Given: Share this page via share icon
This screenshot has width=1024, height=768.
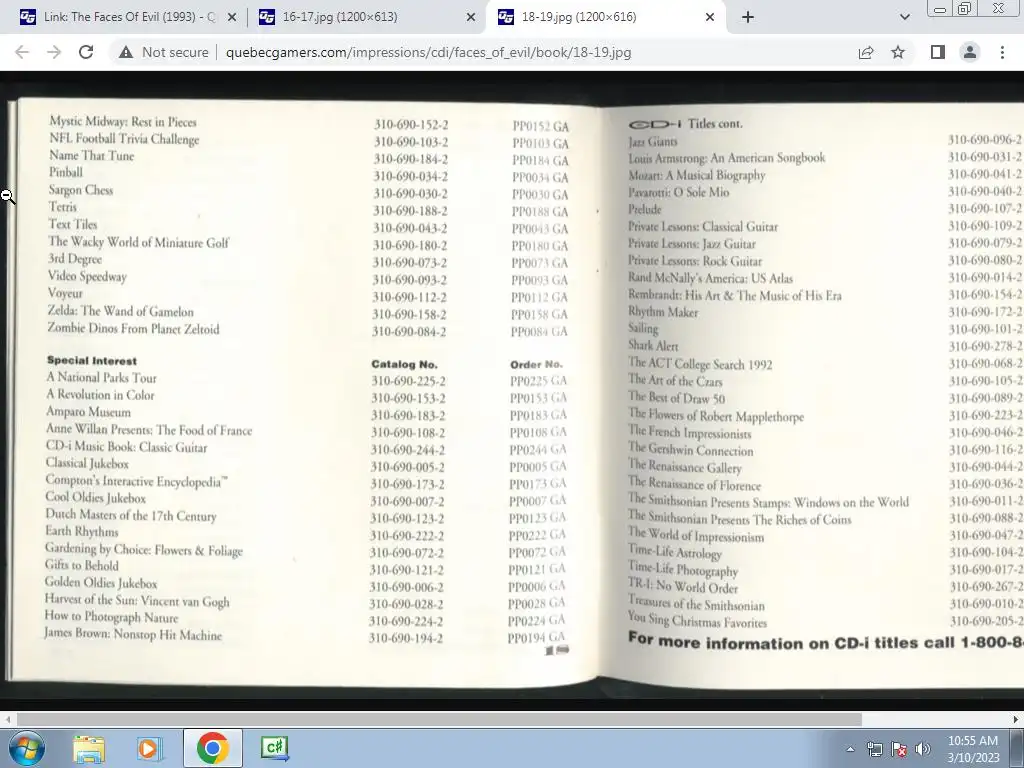Looking at the screenshot, I should pos(866,52).
